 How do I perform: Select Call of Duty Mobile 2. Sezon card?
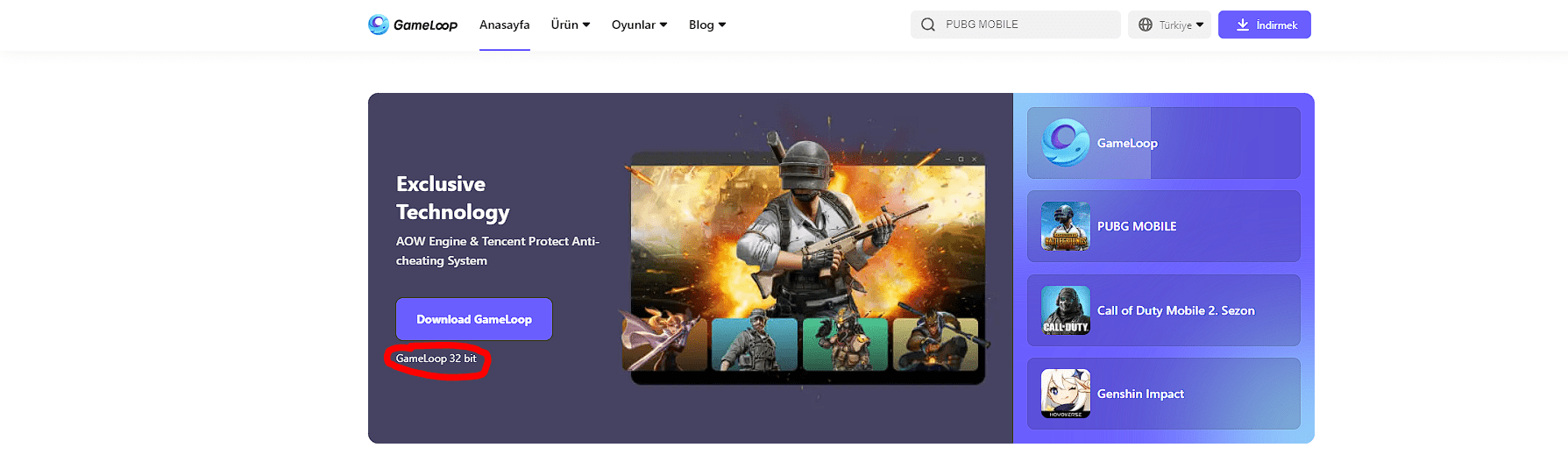tap(1164, 310)
